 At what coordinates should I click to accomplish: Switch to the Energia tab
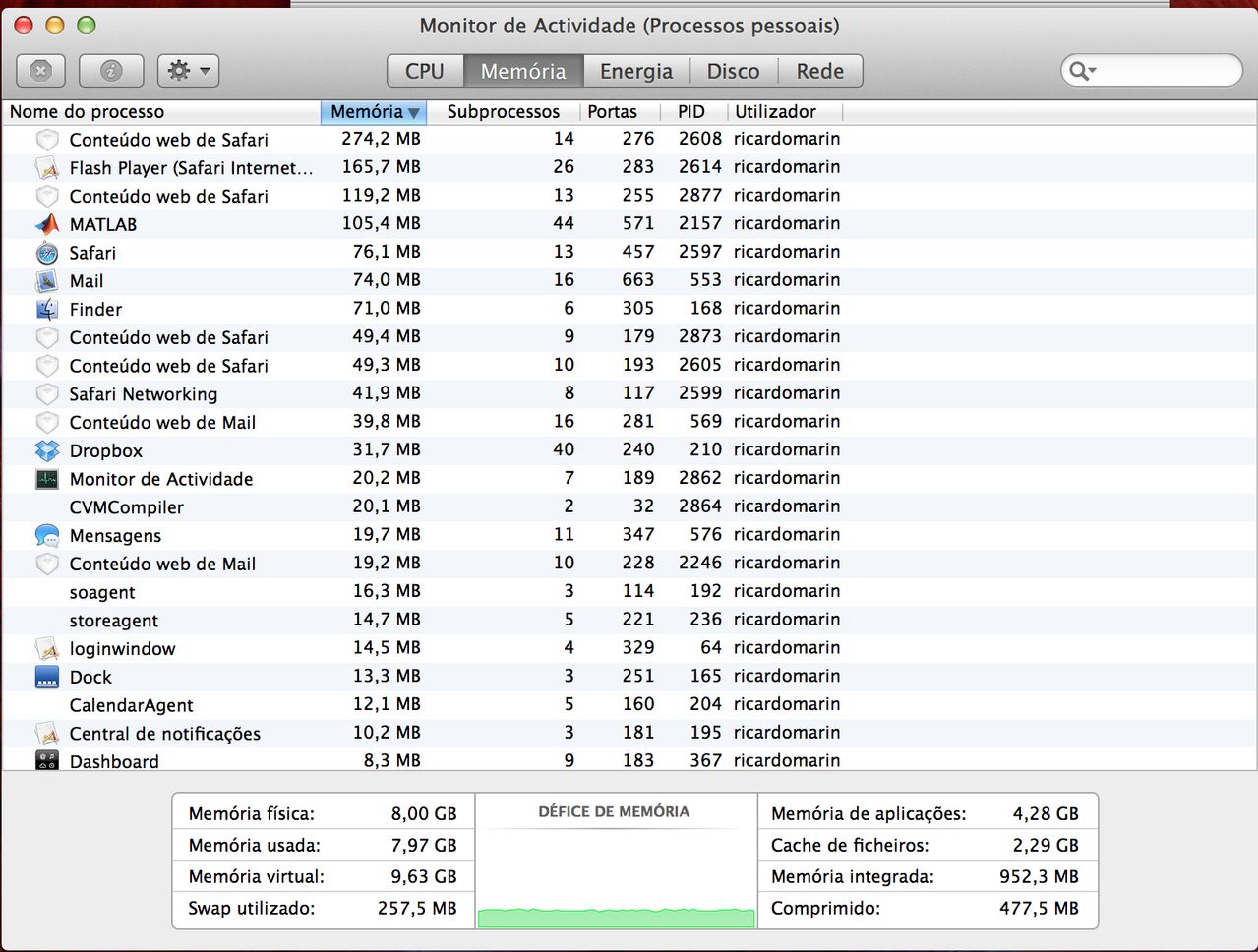[x=636, y=71]
